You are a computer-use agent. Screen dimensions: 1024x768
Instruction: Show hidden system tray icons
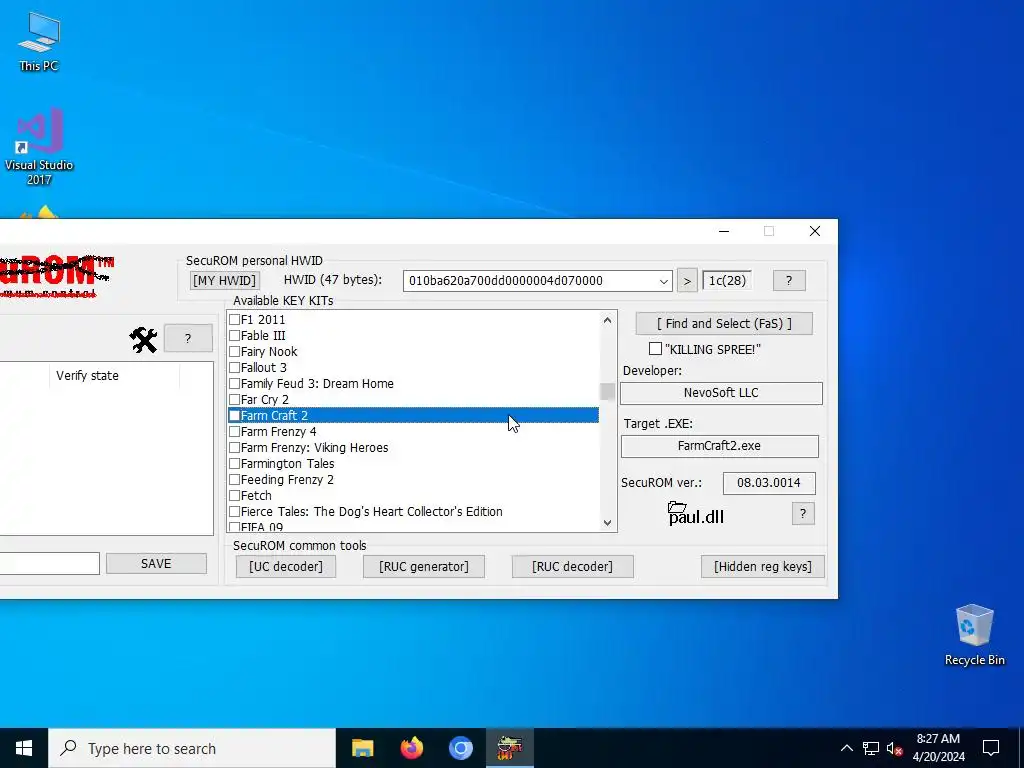[846, 748]
